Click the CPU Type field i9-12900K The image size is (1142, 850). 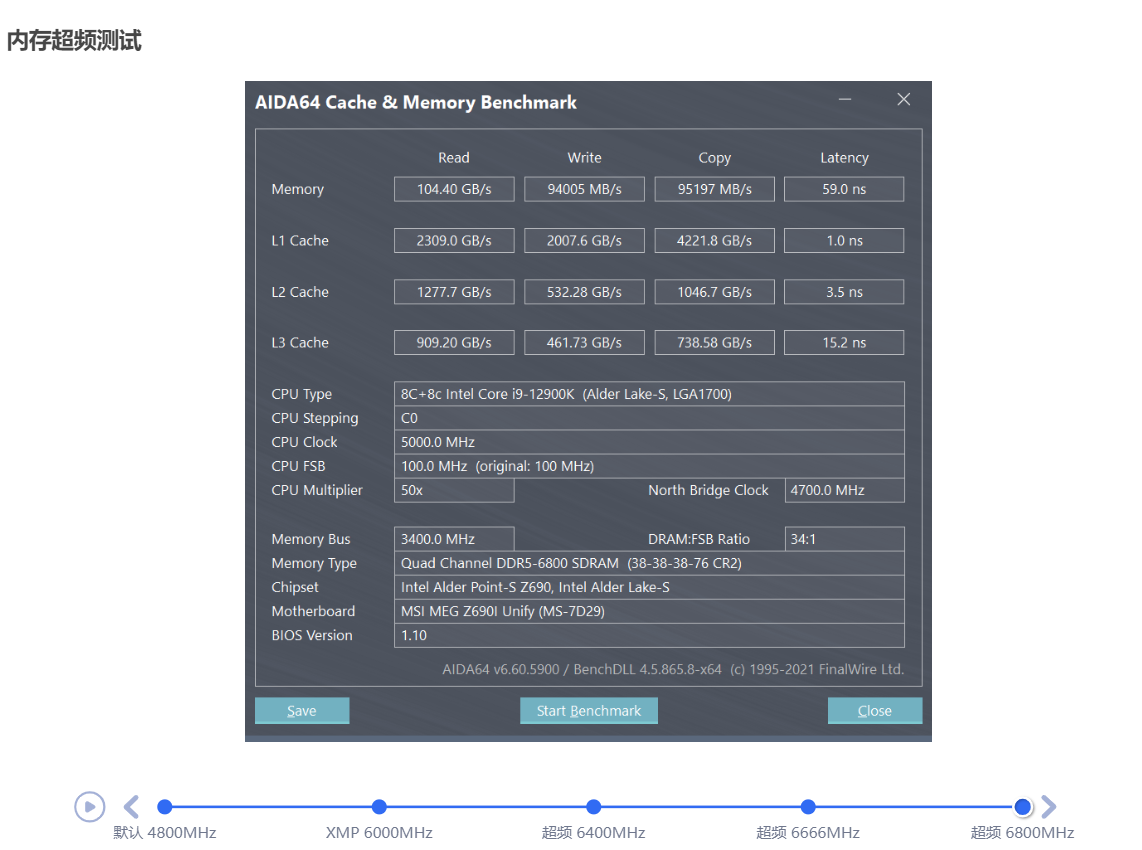[649, 394]
